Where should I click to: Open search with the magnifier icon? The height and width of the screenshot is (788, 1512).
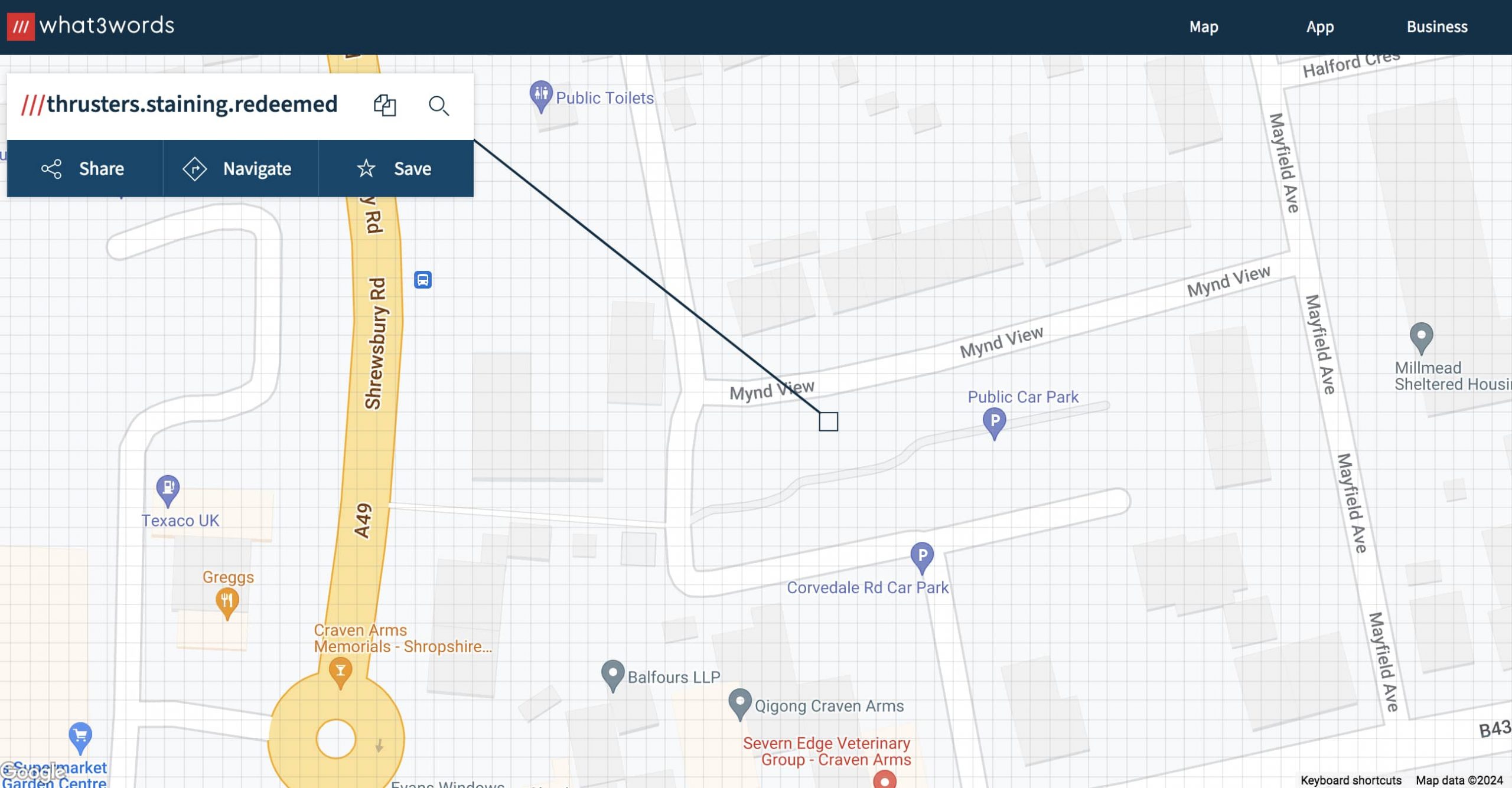click(x=439, y=106)
